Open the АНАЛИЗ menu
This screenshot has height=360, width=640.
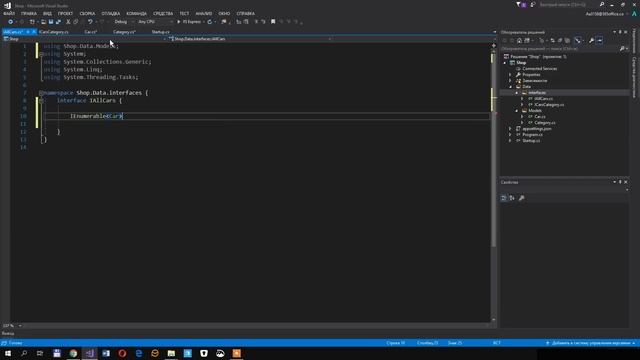pos(203,13)
